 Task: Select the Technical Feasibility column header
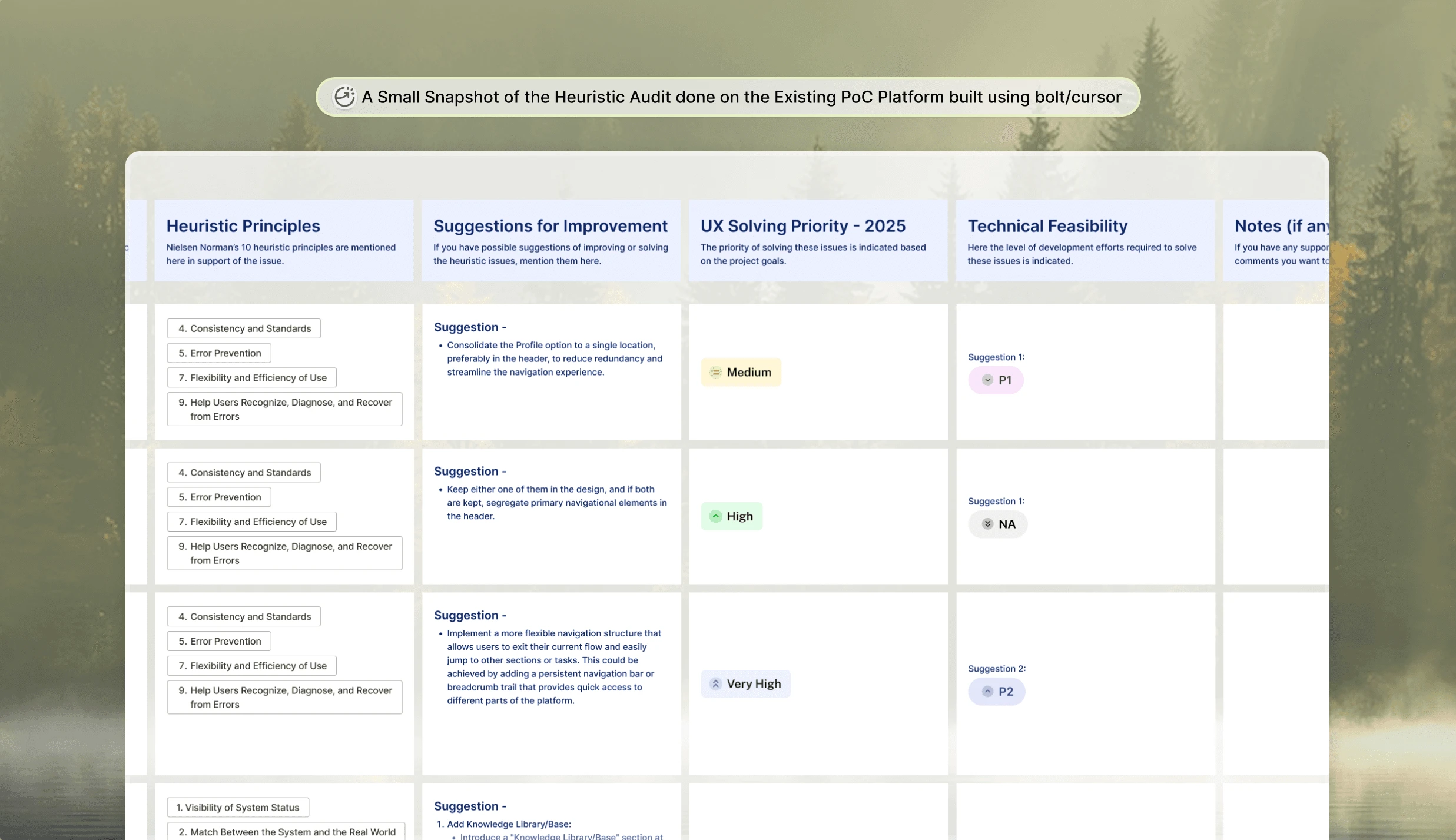1047,226
